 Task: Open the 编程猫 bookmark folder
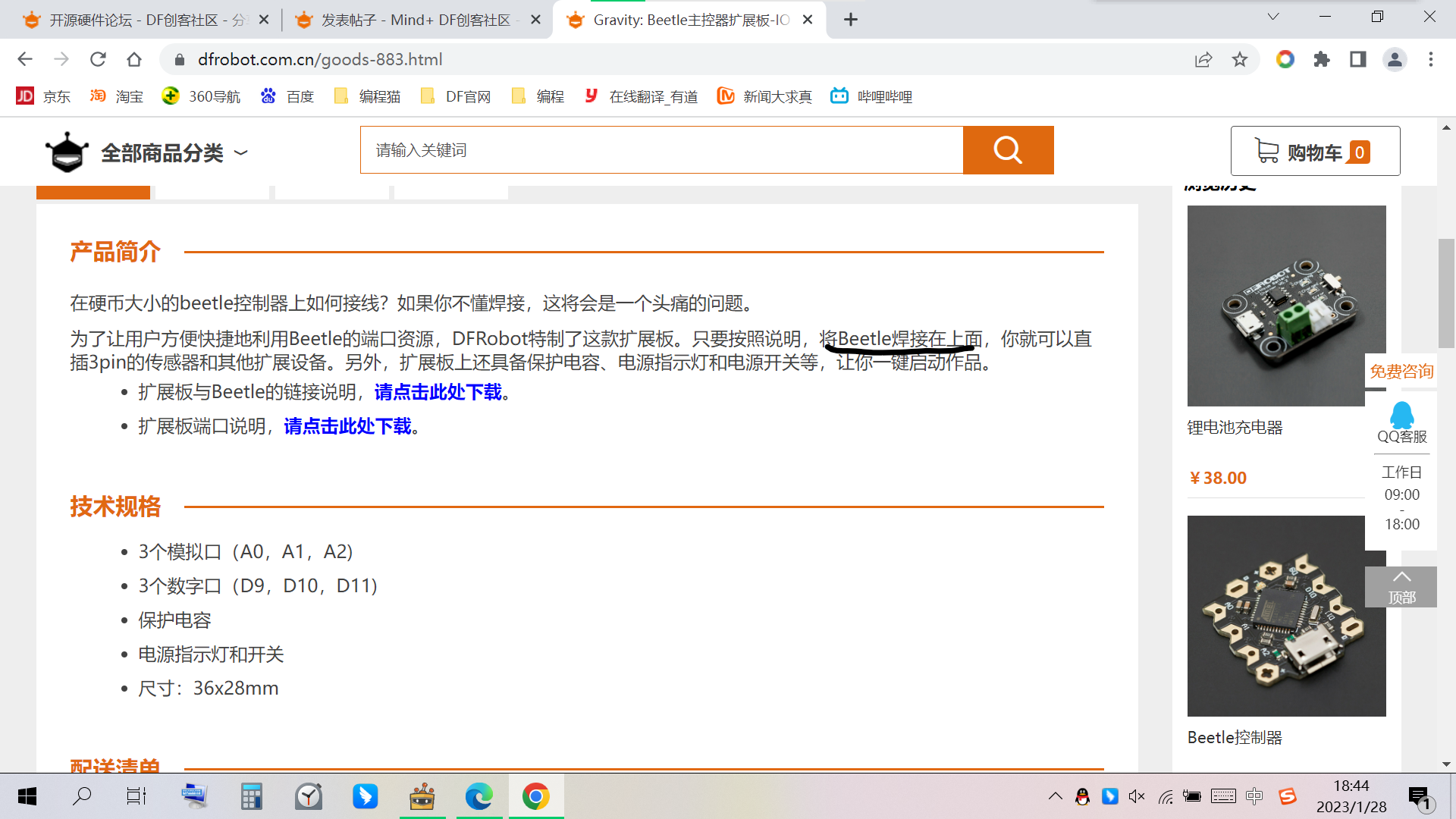click(367, 96)
